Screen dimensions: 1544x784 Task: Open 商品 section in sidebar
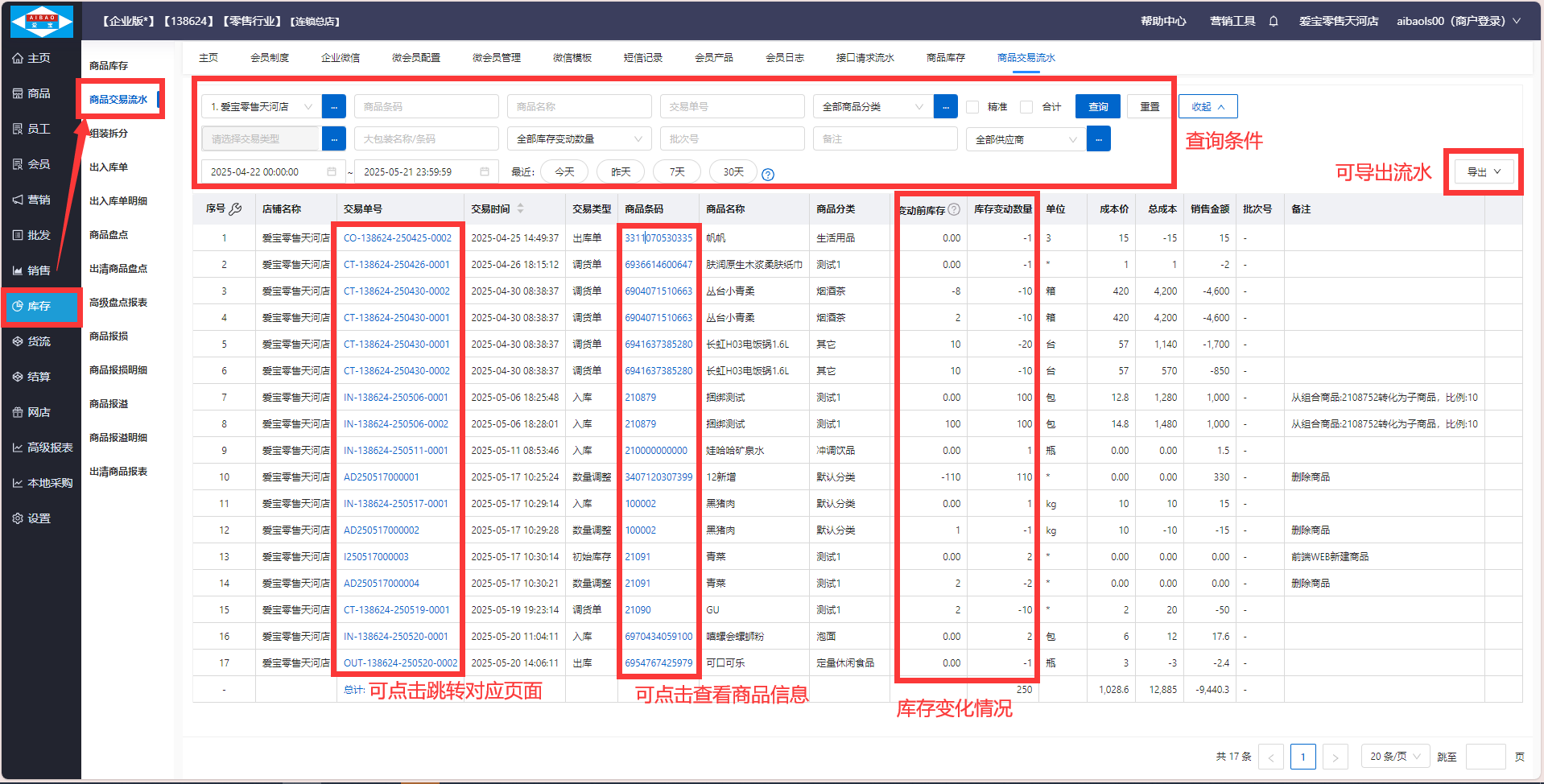tap(32, 93)
